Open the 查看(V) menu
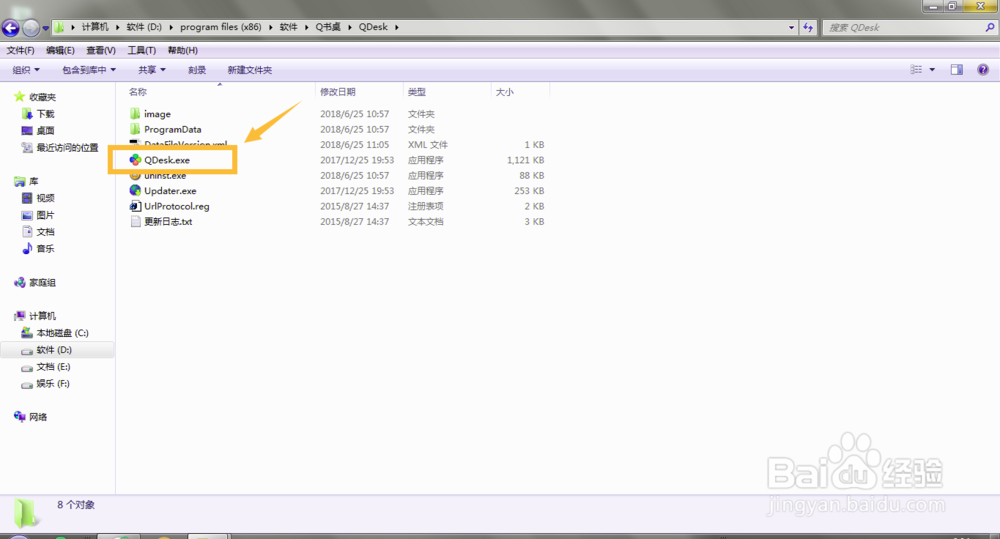1000x539 pixels. tap(101, 50)
